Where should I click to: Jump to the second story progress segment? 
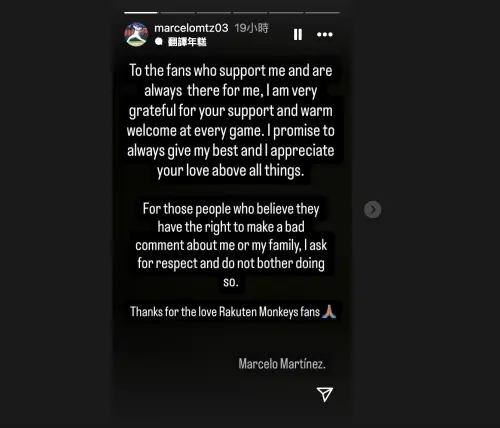point(177,13)
